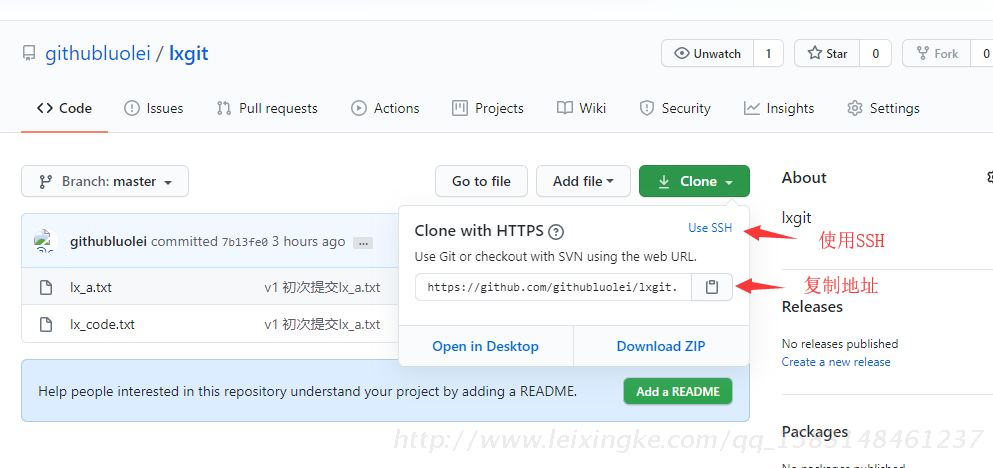Open the commit message on the lx_a.txt row
The width and height of the screenshot is (993, 468).
[322, 288]
